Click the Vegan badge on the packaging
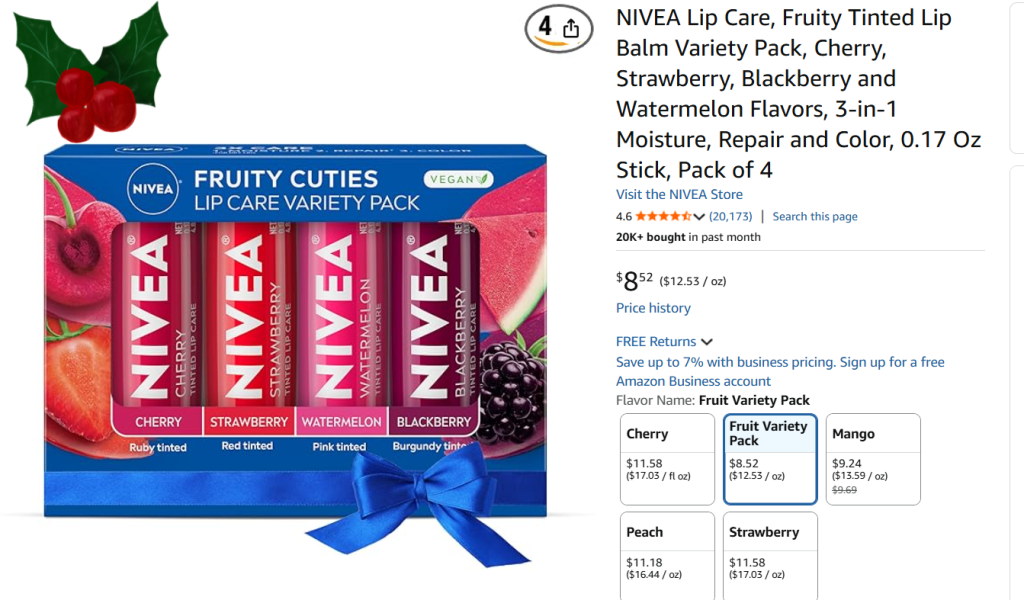The height and width of the screenshot is (600, 1024). tap(459, 180)
